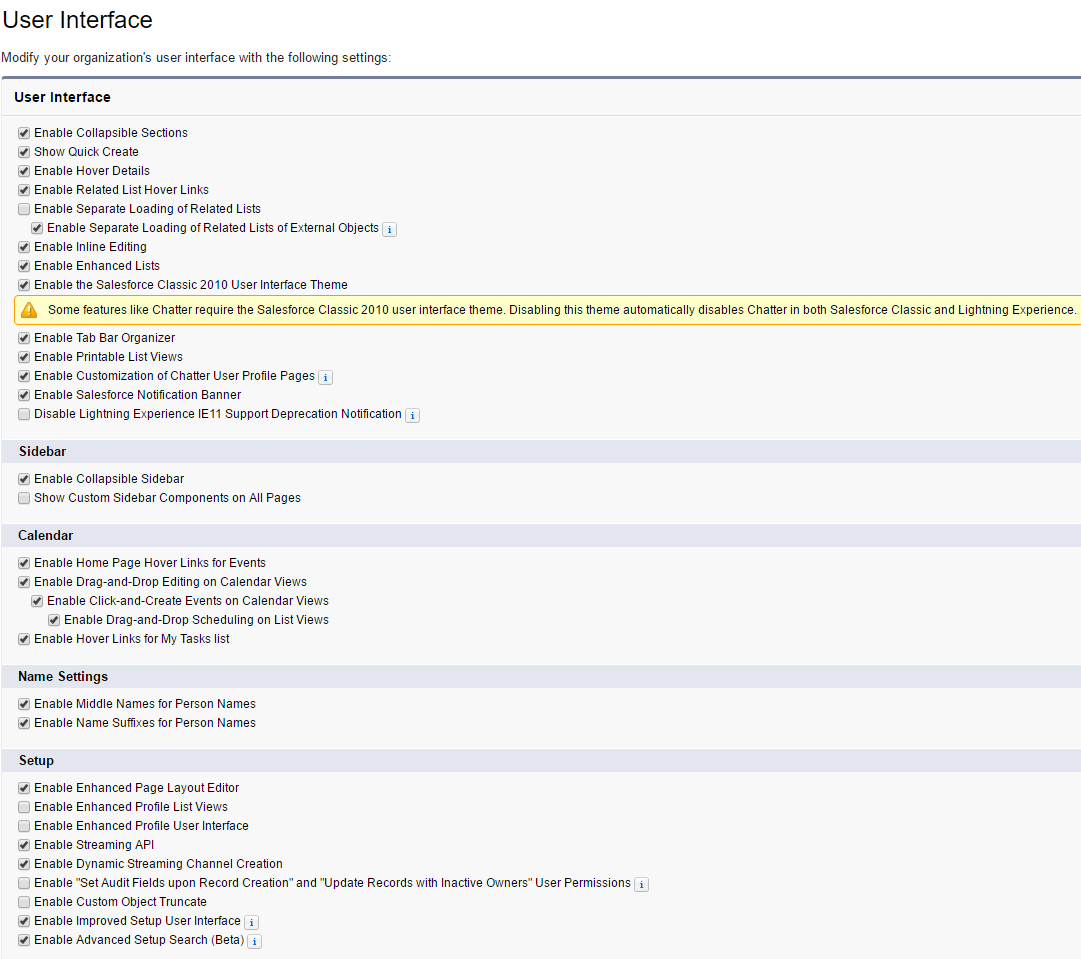
Task: Open info icon for Chatter User Profile Pages
Action: (326, 377)
